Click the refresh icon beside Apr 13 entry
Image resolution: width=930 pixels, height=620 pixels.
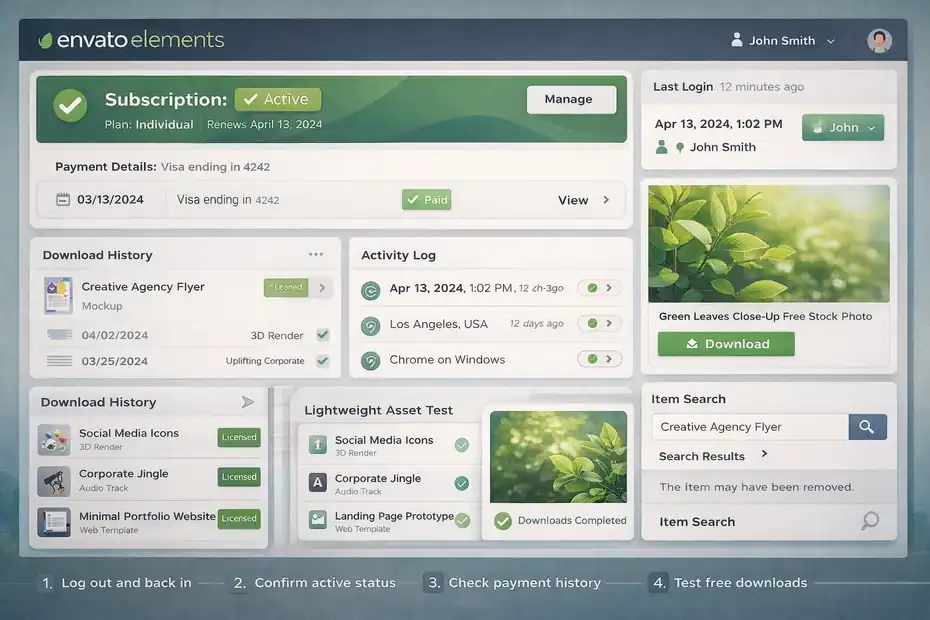tap(371, 290)
